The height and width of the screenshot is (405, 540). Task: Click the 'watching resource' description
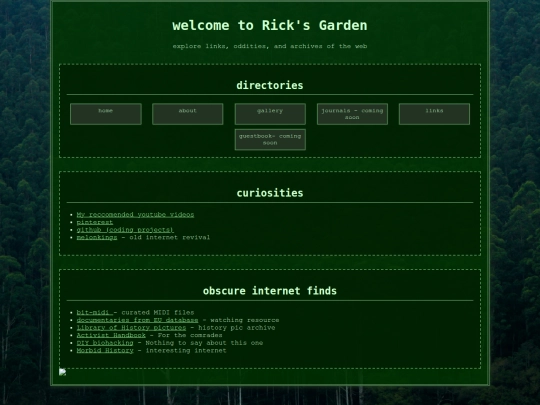tap(245, 320)
